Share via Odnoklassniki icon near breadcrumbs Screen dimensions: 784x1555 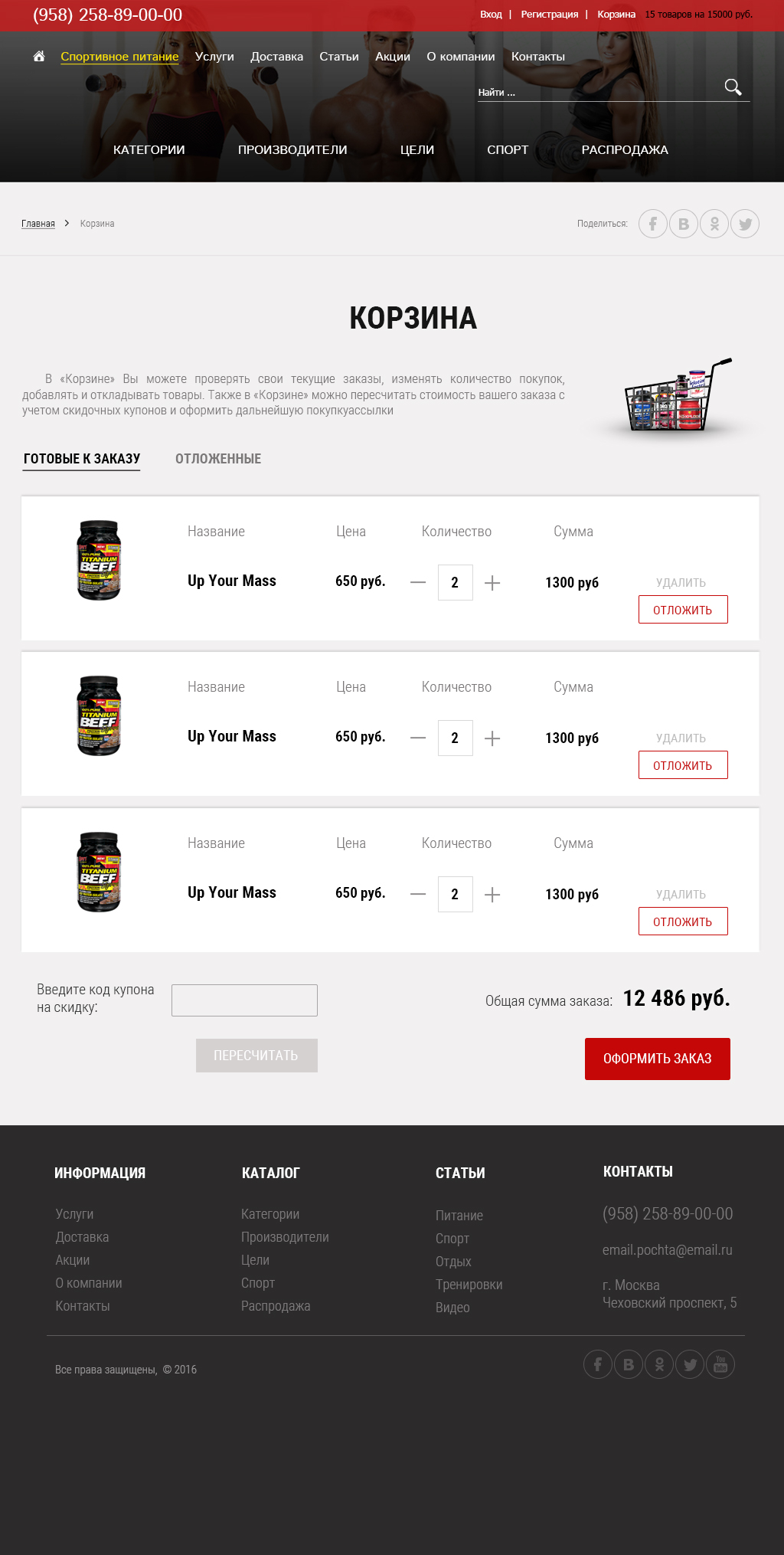[714, 224]
